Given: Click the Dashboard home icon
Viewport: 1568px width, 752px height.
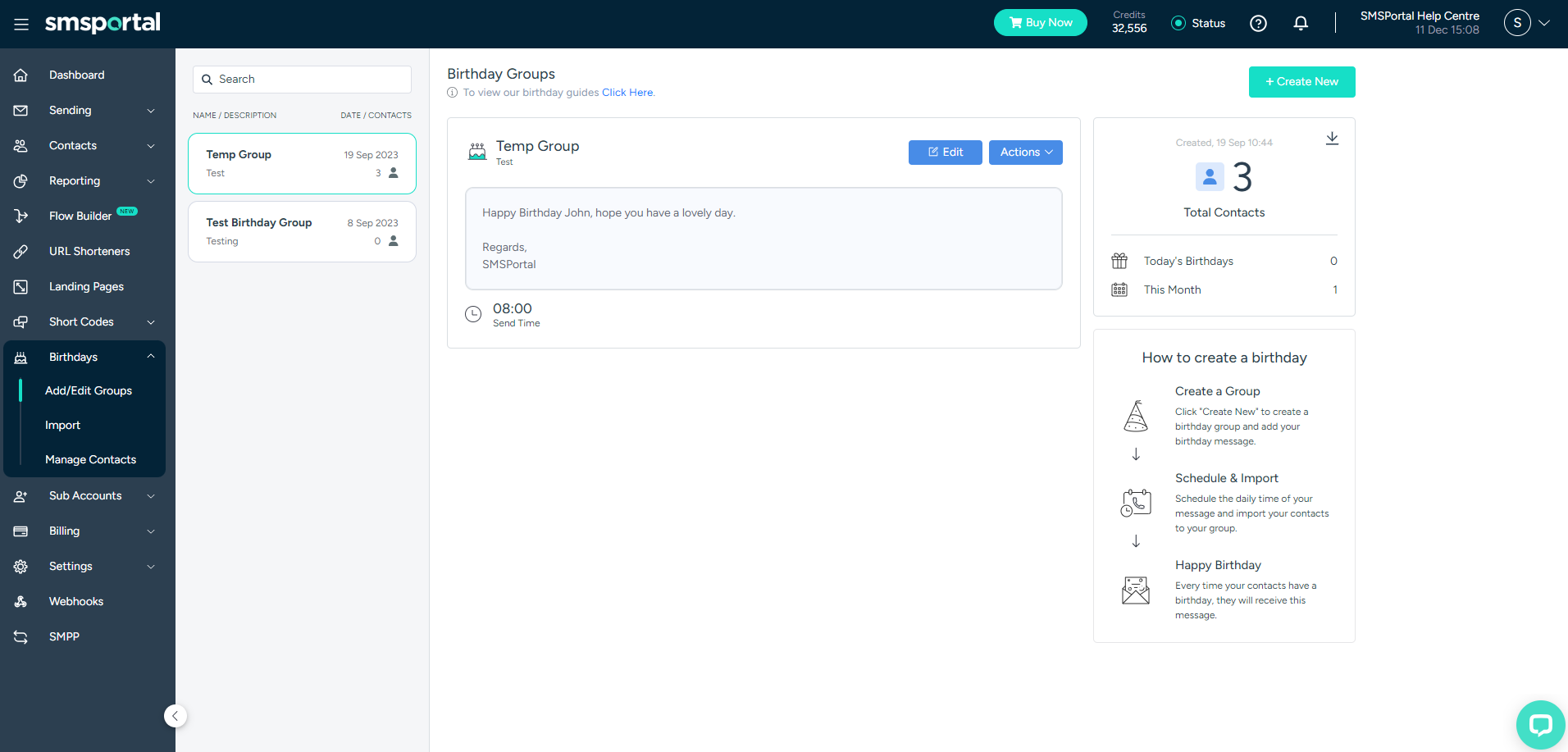Looking at the screenshot, I should pos(21,75).
